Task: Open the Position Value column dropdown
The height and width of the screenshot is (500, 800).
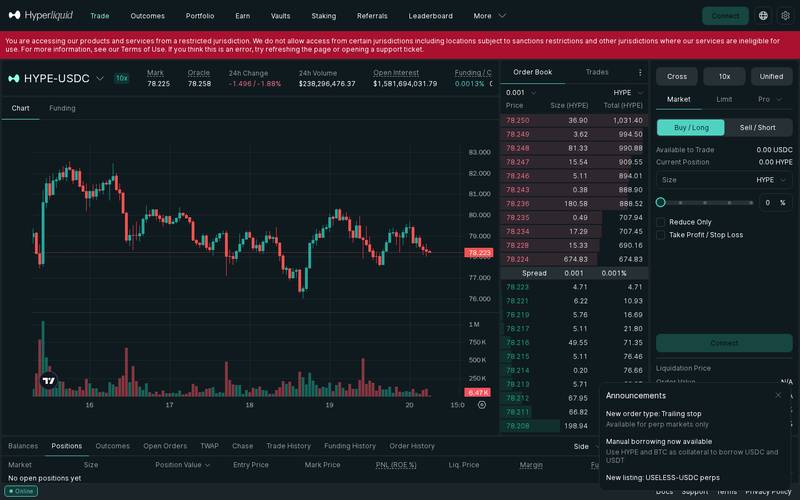Action: pyautogui.click(x=183, y=465)
